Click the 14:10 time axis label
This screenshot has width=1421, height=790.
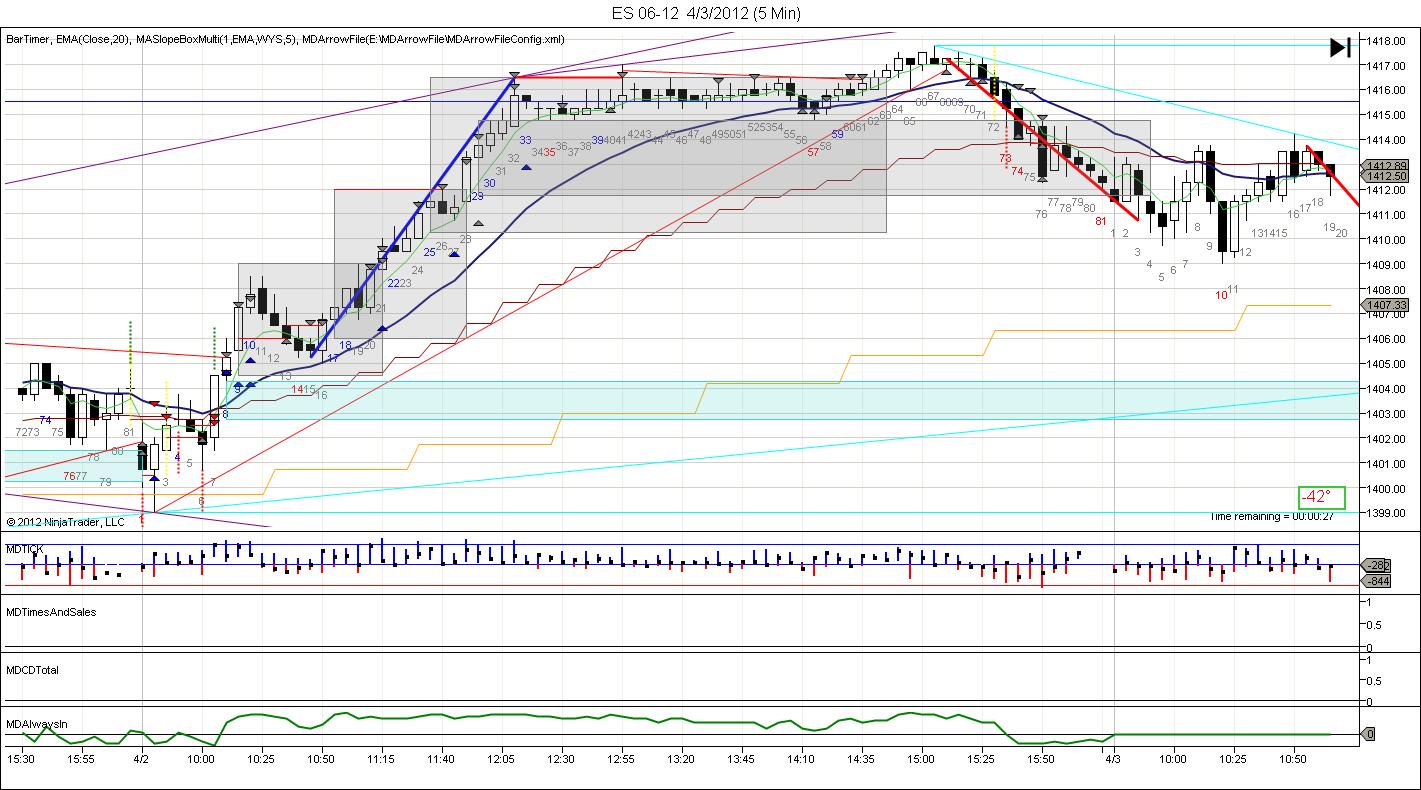(x=801, y=760)
